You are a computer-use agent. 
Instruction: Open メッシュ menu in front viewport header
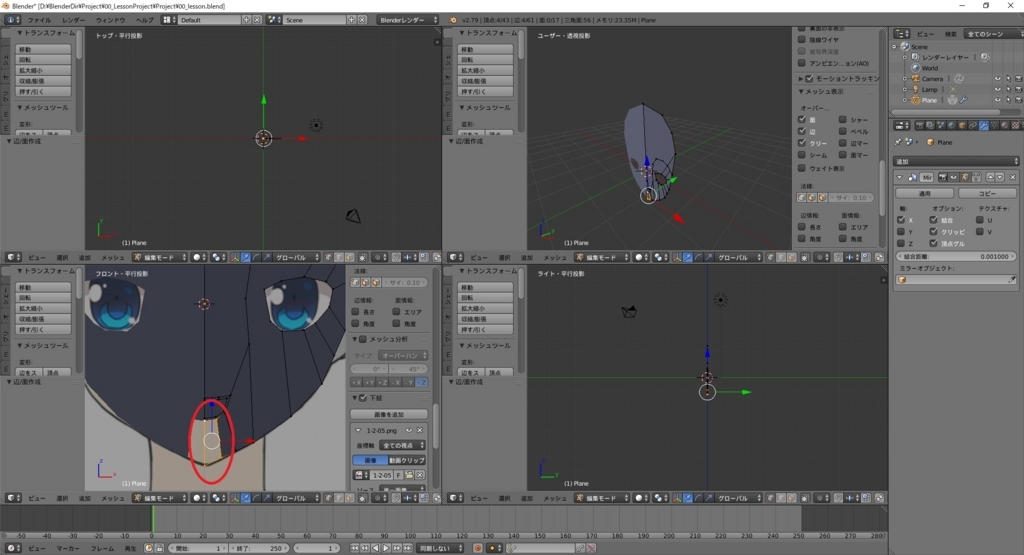[x=112, y=498]
